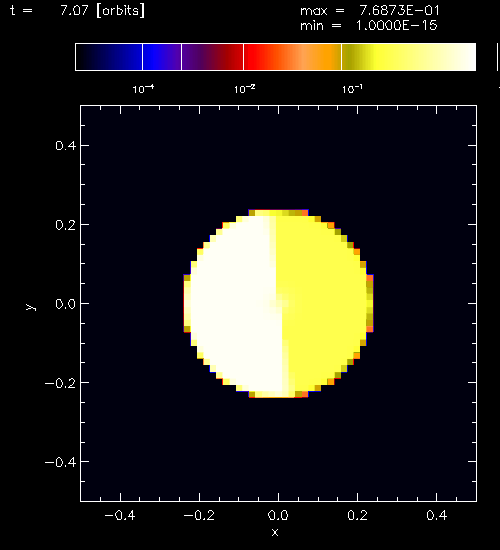
Task: Click the purple-to-maroon colorbar segment
Action: click(212, 57)
